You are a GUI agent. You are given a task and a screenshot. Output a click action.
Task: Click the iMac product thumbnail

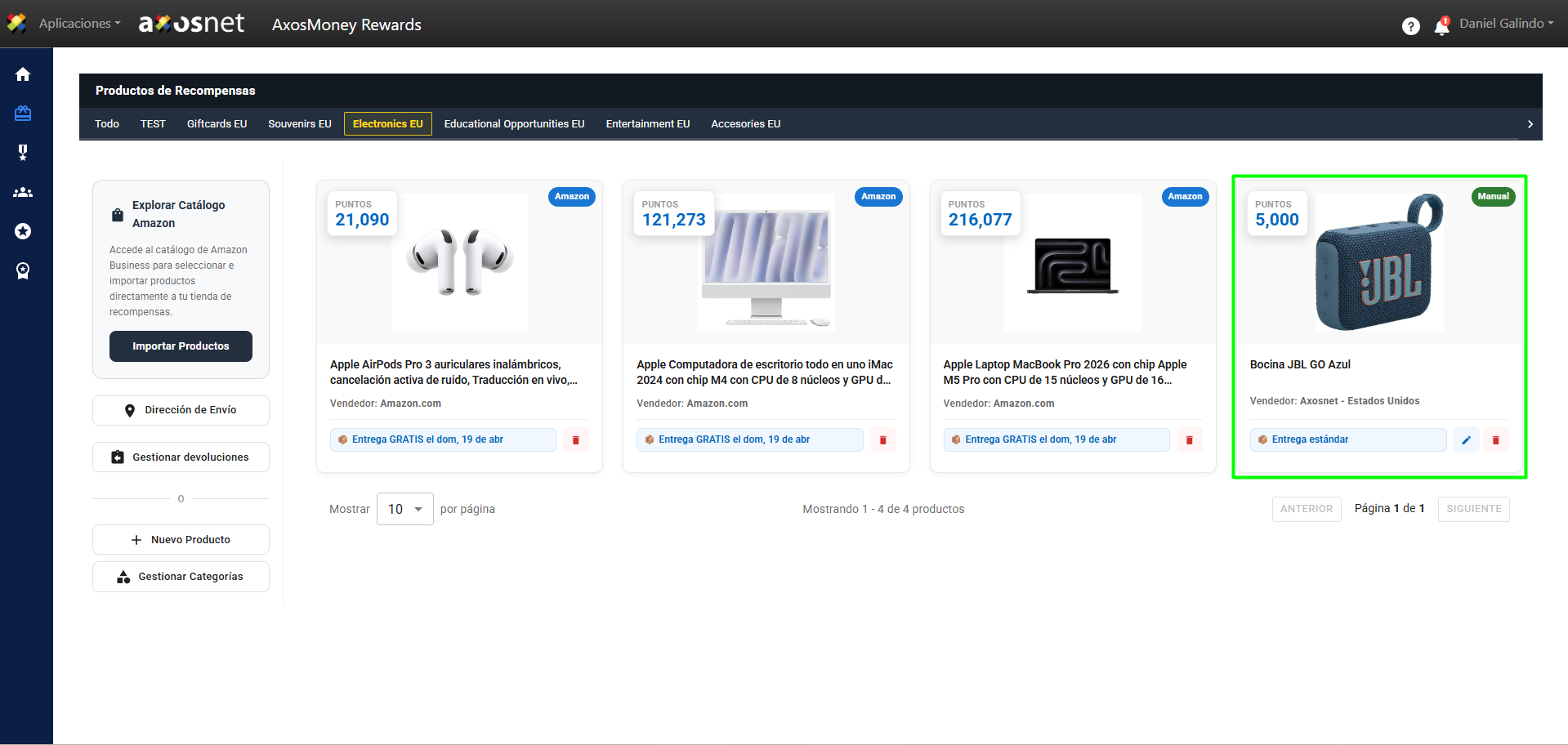click(x=766, y=262)
